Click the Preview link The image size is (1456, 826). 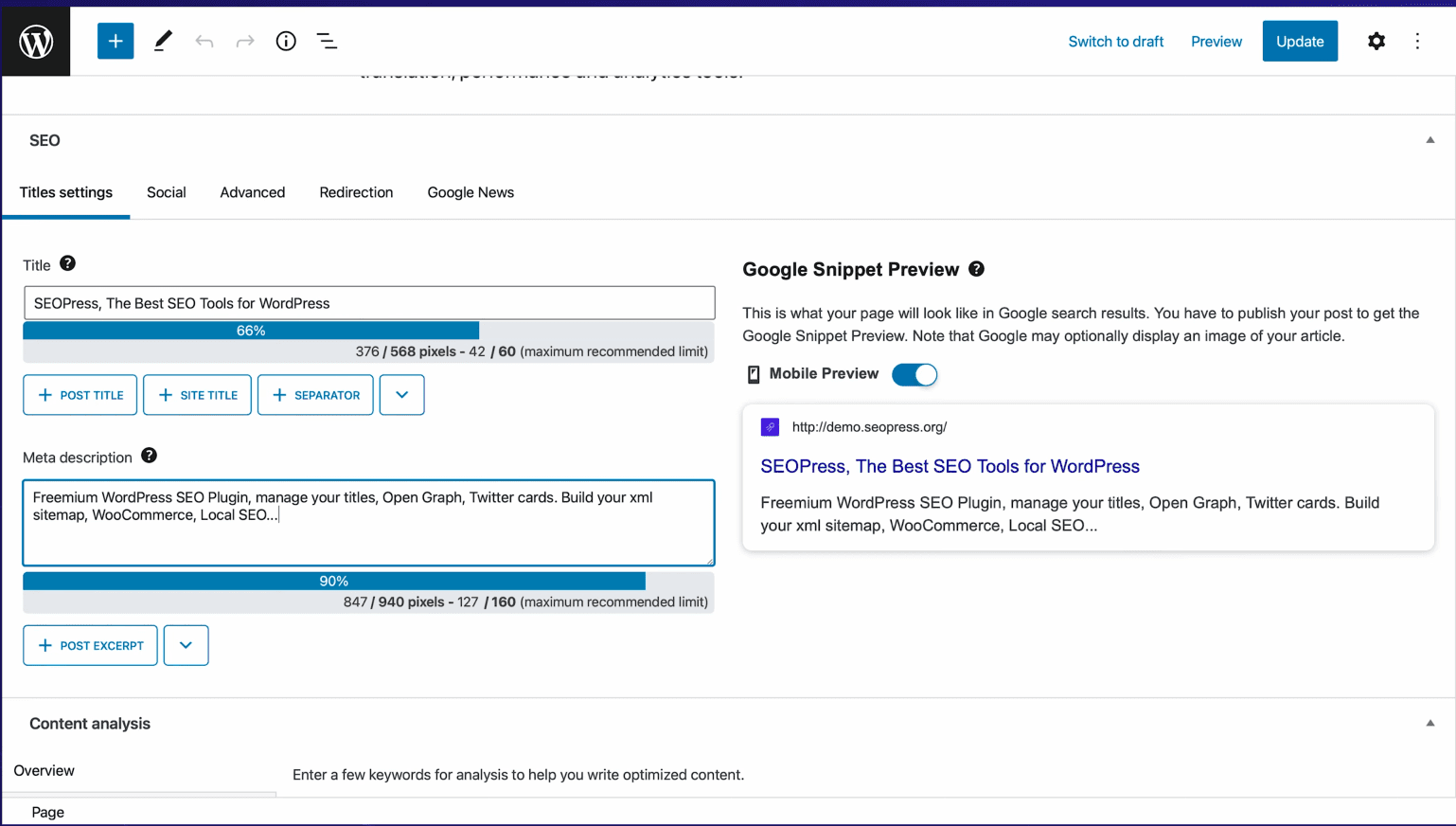pyautogui.click(x=1216, y=42)
